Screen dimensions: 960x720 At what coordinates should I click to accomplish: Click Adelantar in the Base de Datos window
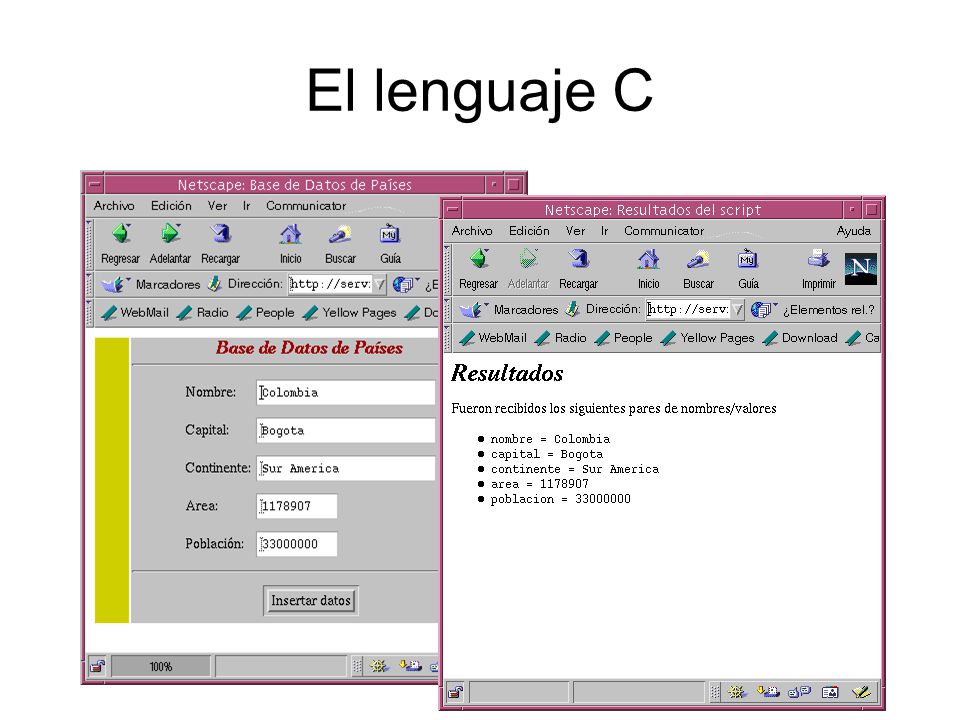pos(170,244)
